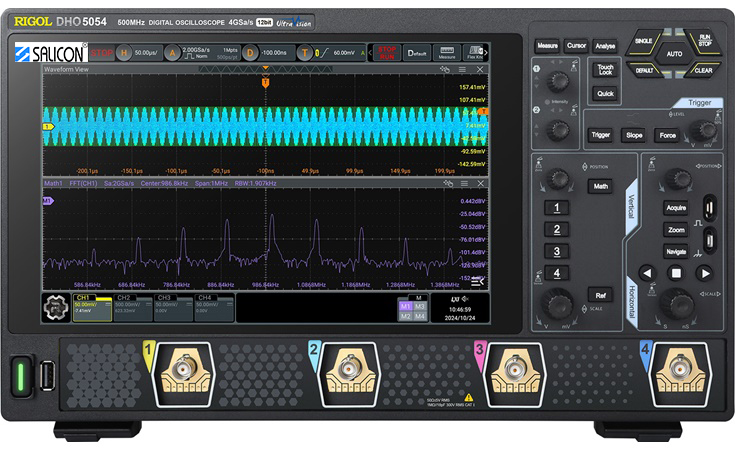Push the front-panel DEFAULT button
This screenshot has height=450, width=735.
645,70
